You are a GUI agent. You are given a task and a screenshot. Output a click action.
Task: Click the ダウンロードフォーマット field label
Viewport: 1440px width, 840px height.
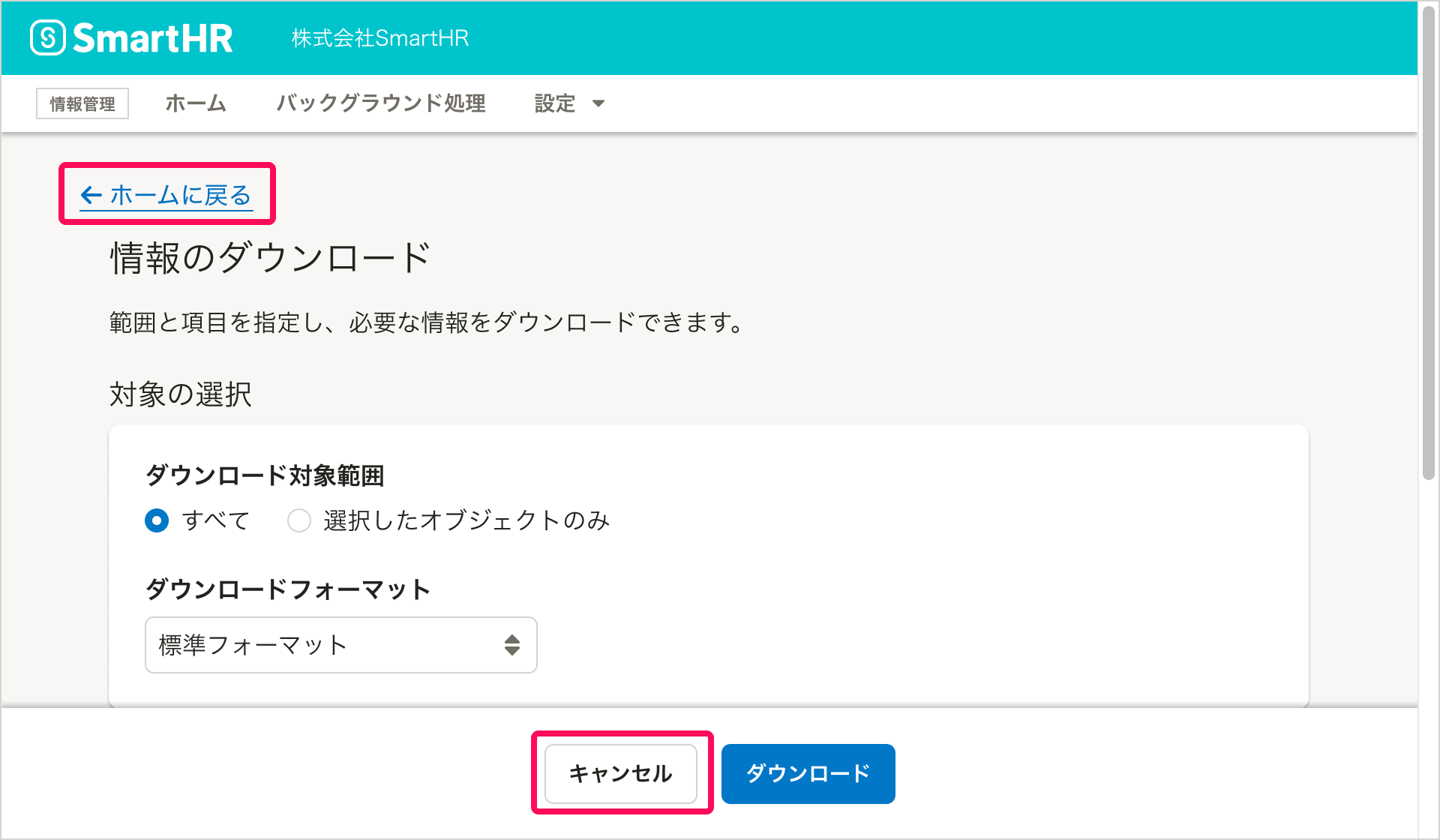288,589
